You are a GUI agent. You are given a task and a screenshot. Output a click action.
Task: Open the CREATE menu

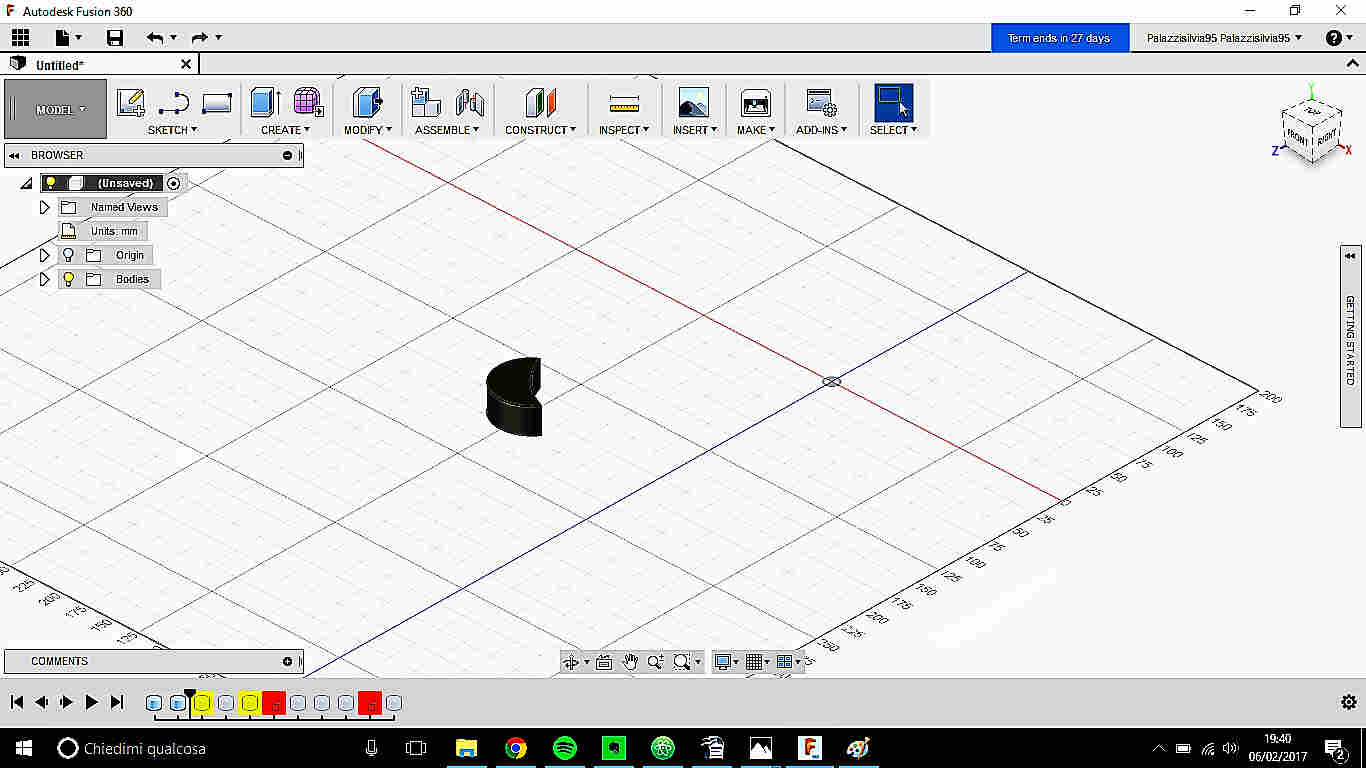click(285, 130)
